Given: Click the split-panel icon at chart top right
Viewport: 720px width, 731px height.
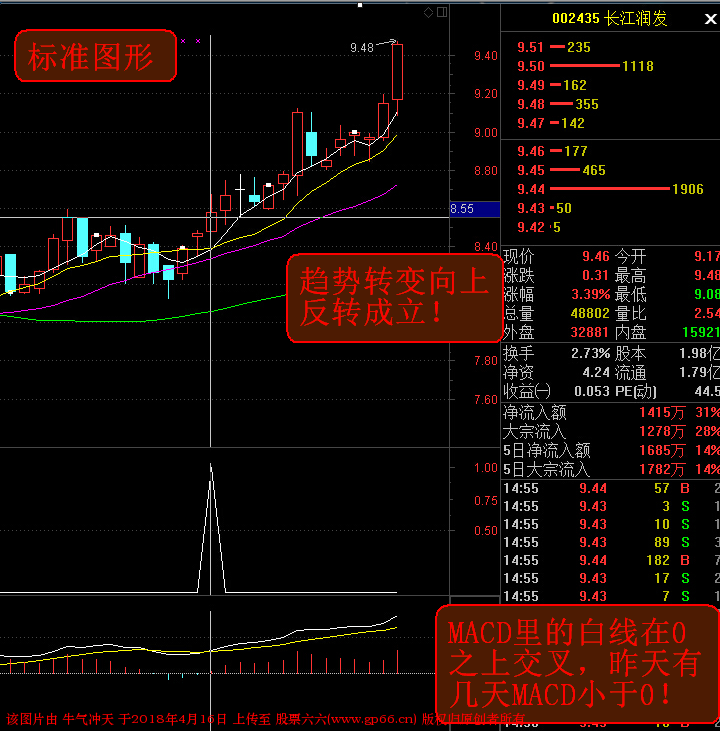Looking at the screenshot, I should point(442,13).
